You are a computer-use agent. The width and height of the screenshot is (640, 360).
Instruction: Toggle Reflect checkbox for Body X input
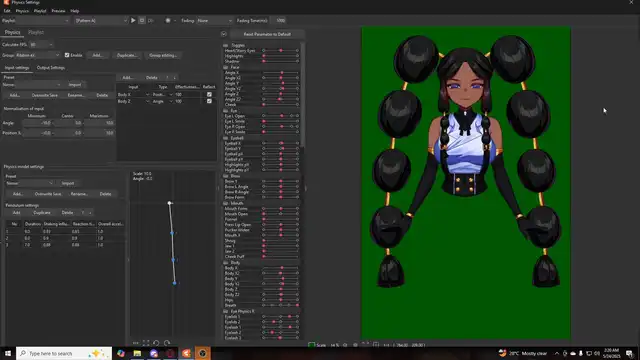click(209, 94)
